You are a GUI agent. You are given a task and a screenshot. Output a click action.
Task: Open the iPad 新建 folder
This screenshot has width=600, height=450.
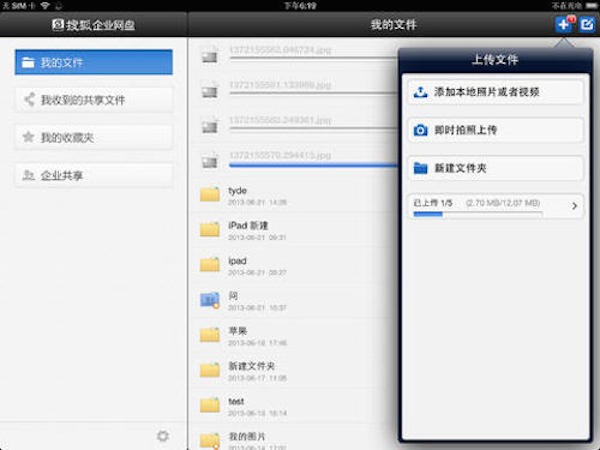click(247, 230)
